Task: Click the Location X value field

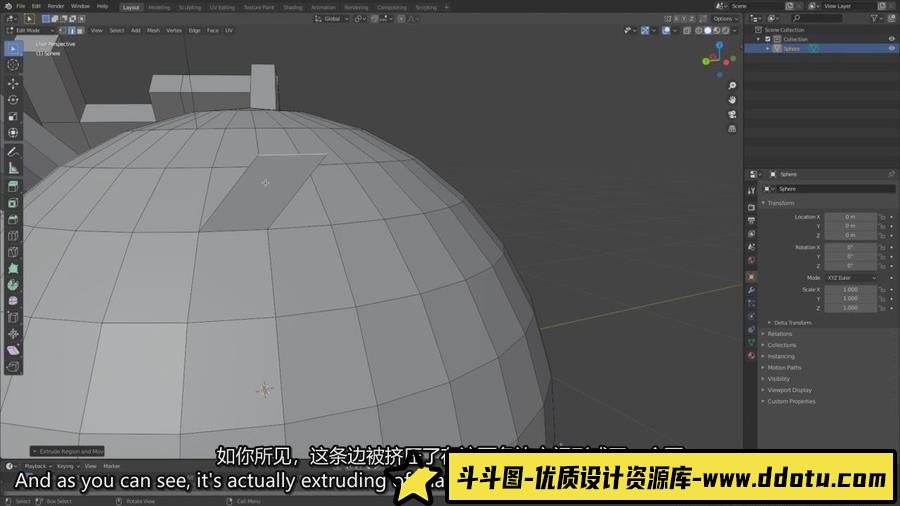Action: [850, 217]
